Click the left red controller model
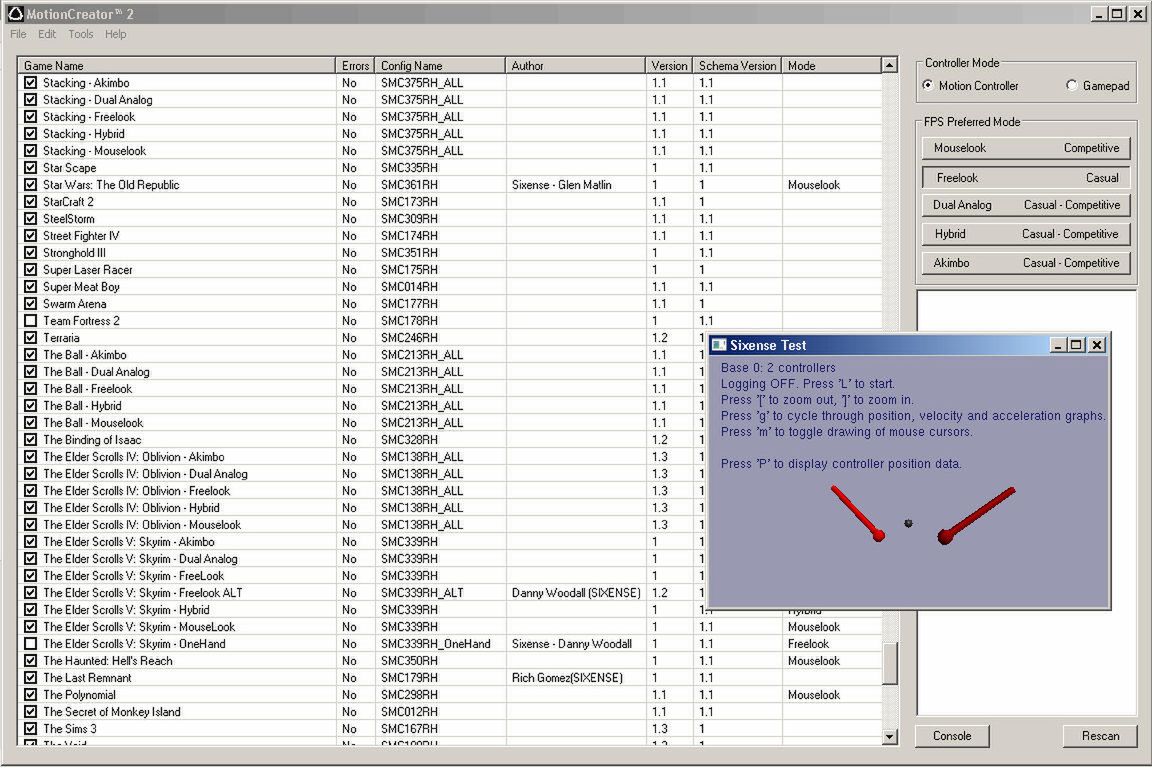This screenshot has width=1152, height=768. coord(857,513)
